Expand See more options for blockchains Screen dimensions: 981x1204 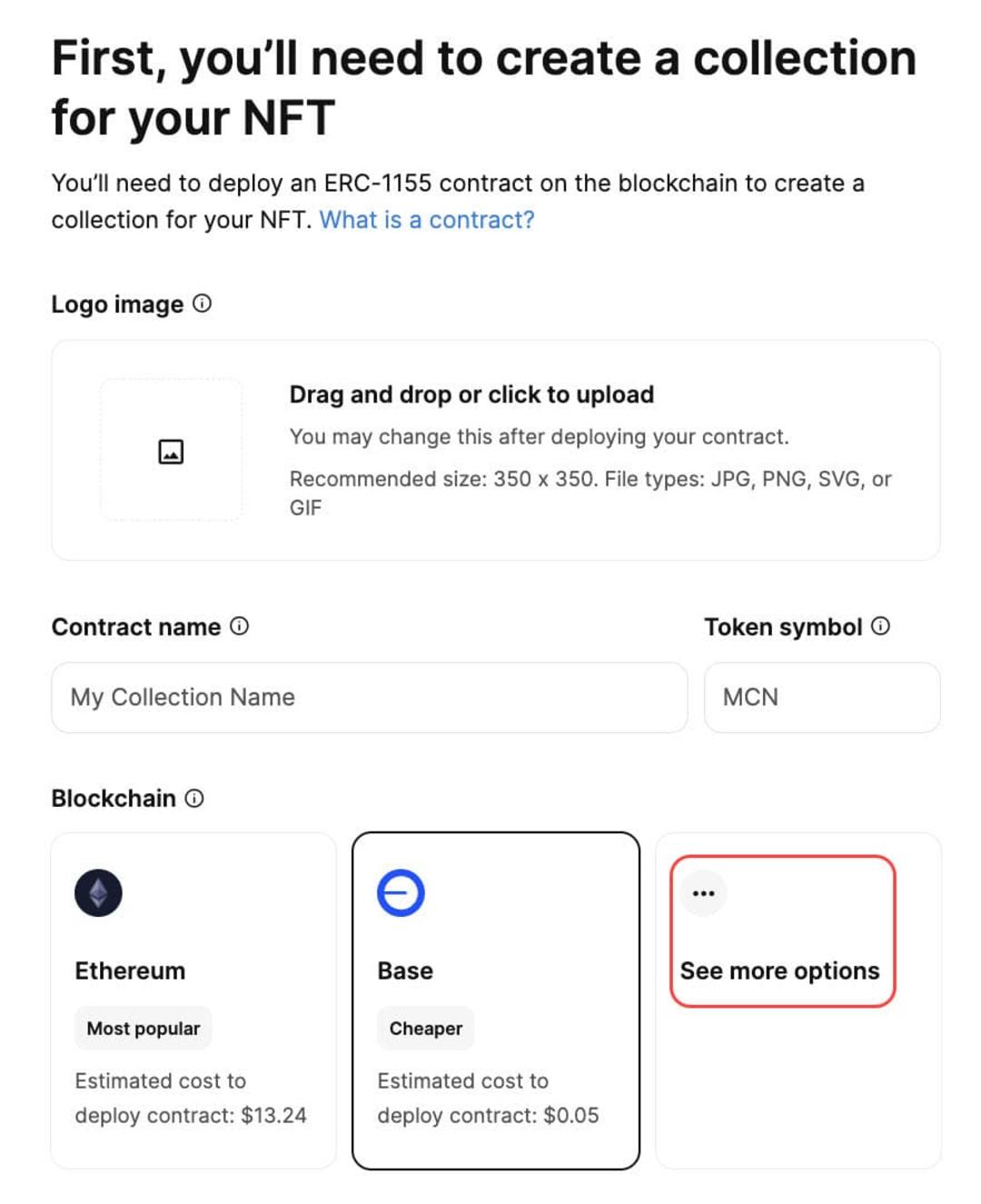[783, 931]
